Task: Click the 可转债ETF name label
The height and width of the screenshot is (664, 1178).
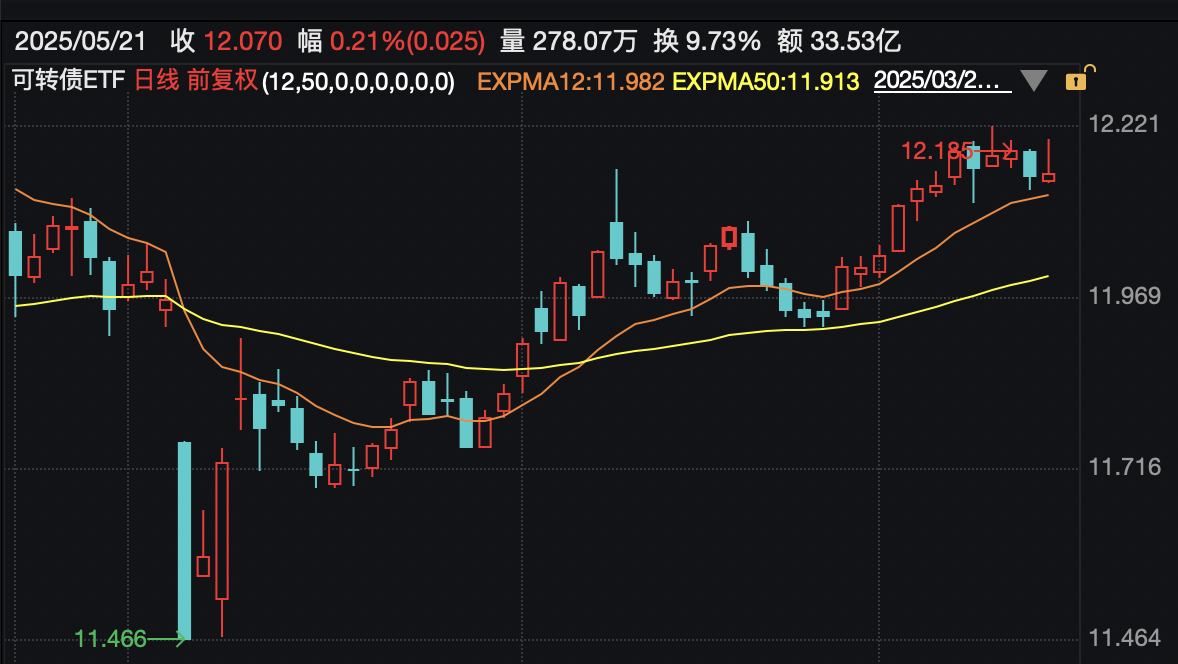Action: coord(68,80)
